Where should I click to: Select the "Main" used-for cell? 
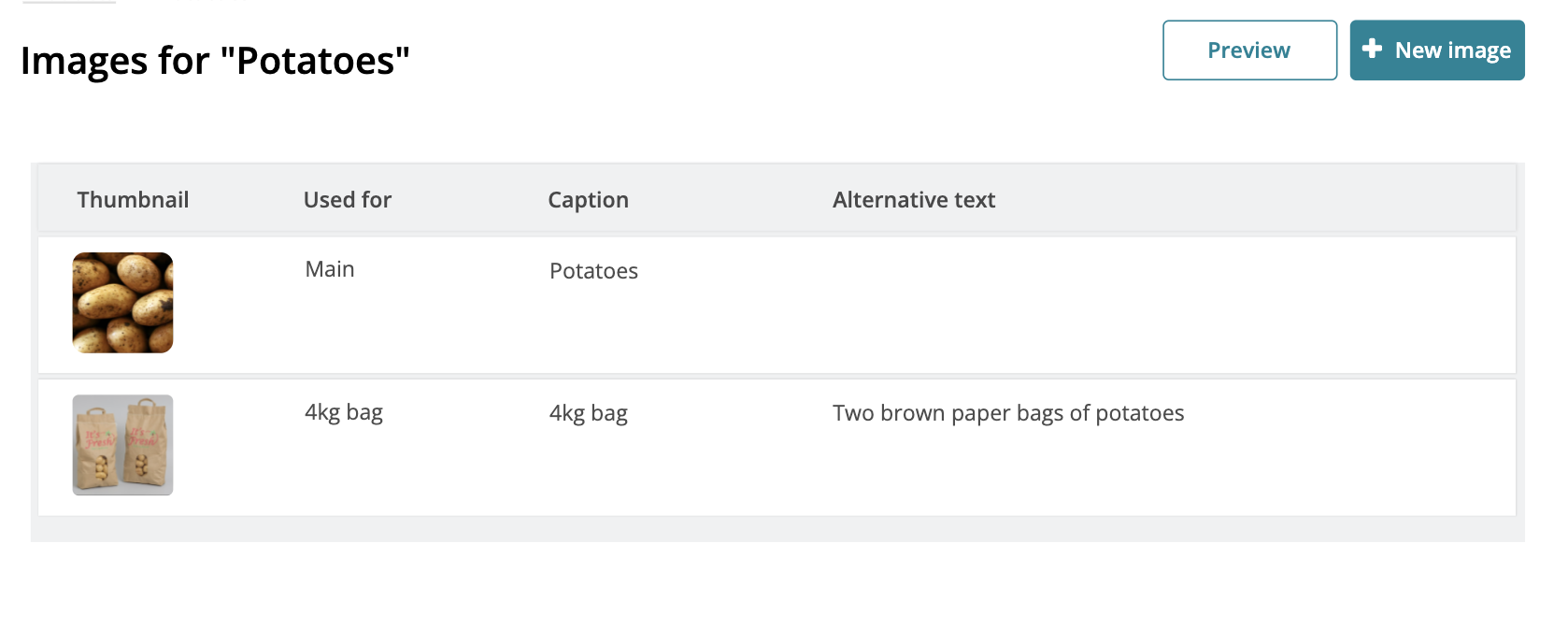pos(330,269)
